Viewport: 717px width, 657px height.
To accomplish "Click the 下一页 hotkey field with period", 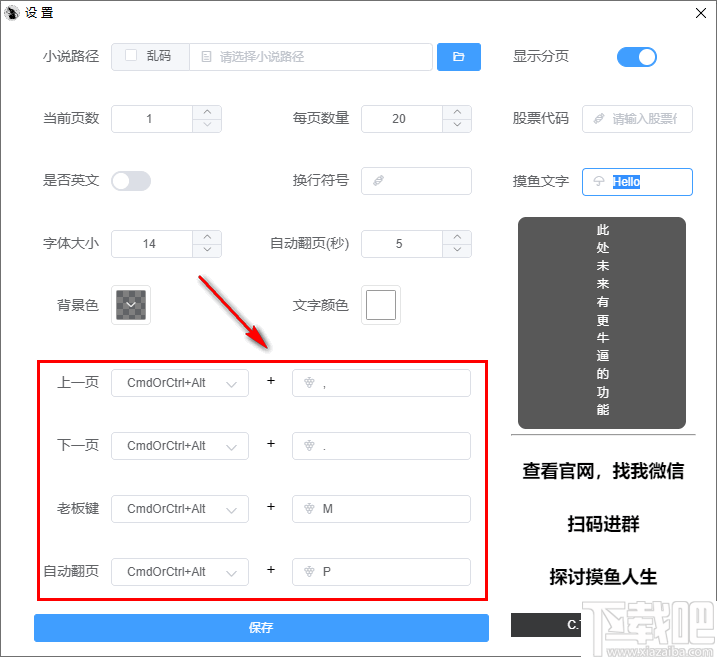I will [x=381, y=446].
